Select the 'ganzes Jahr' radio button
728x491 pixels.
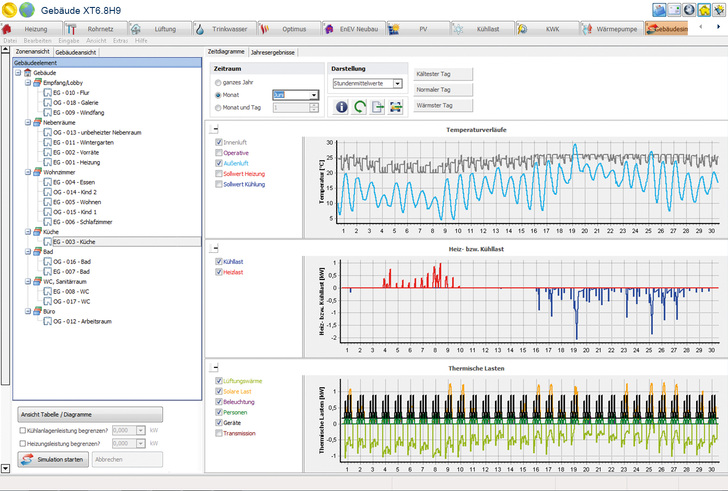[x=218, y=83]
